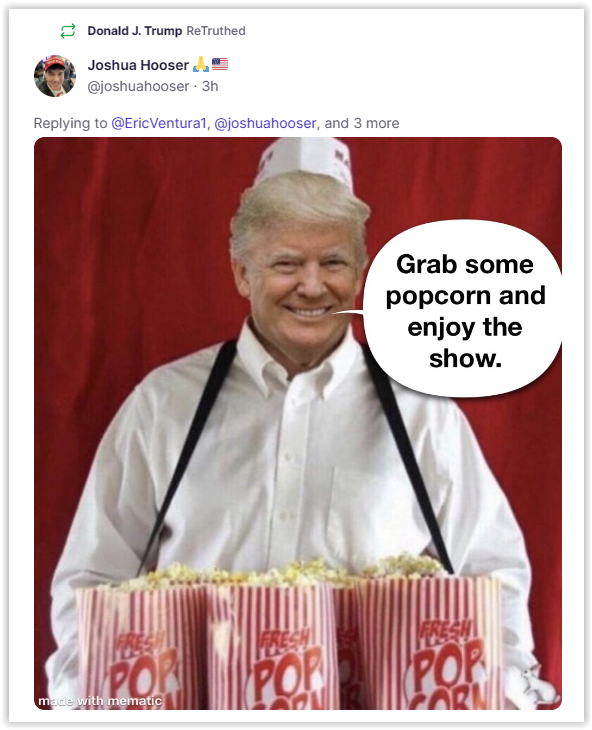Image resolution: width=592 pixels, height=730 pixels.
Task: Click the green ReTruth arrows icon
Action: pos(68,31)
